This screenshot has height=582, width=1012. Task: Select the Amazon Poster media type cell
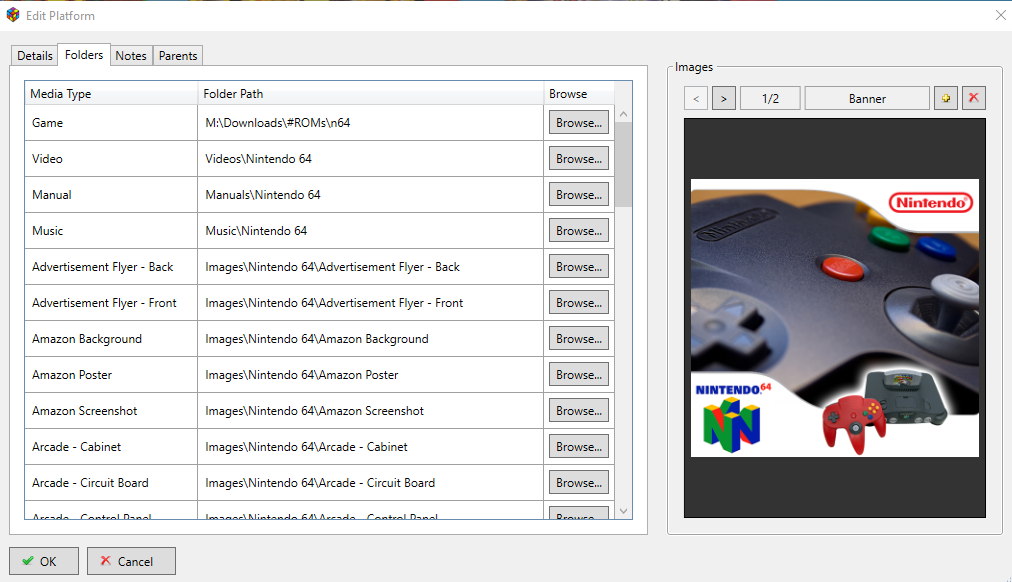pyautogui.click(x=111, y=375)
